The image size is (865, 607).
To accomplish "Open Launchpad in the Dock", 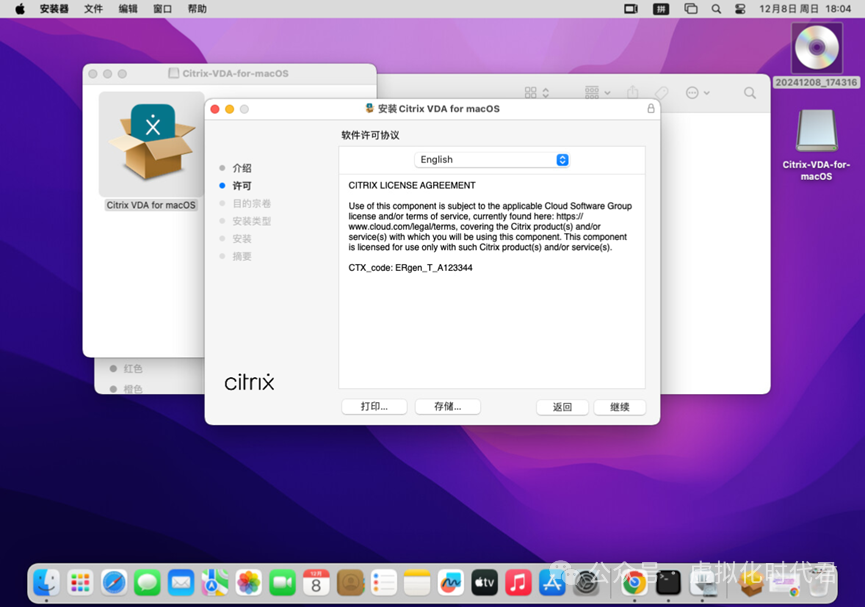I will tap(81, 583).
